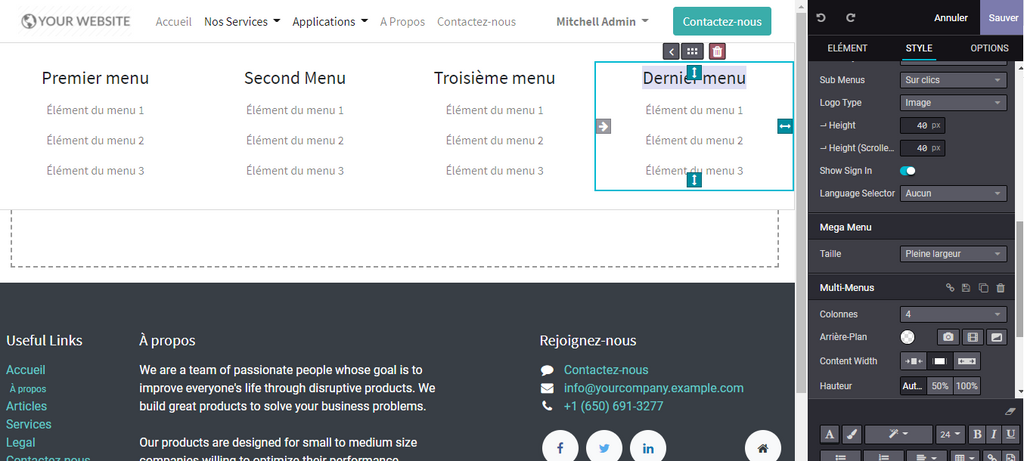This screenshot has width=1024, height=461.
Task: Toggle bold text formatting
Action: 976,434
